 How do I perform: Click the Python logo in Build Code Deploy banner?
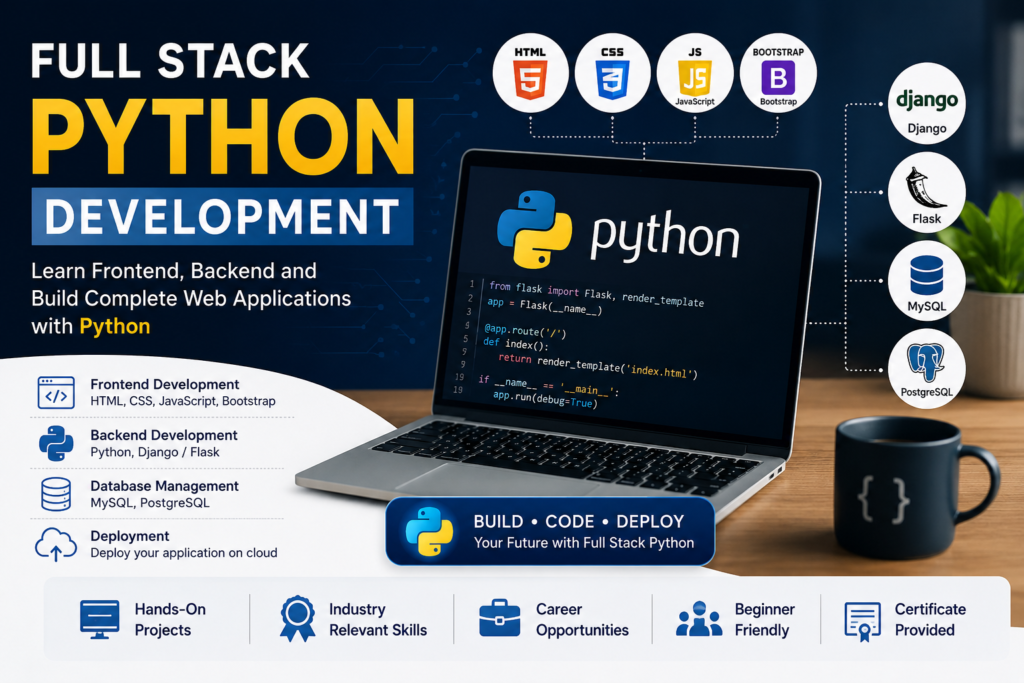[x=429, y=532]
